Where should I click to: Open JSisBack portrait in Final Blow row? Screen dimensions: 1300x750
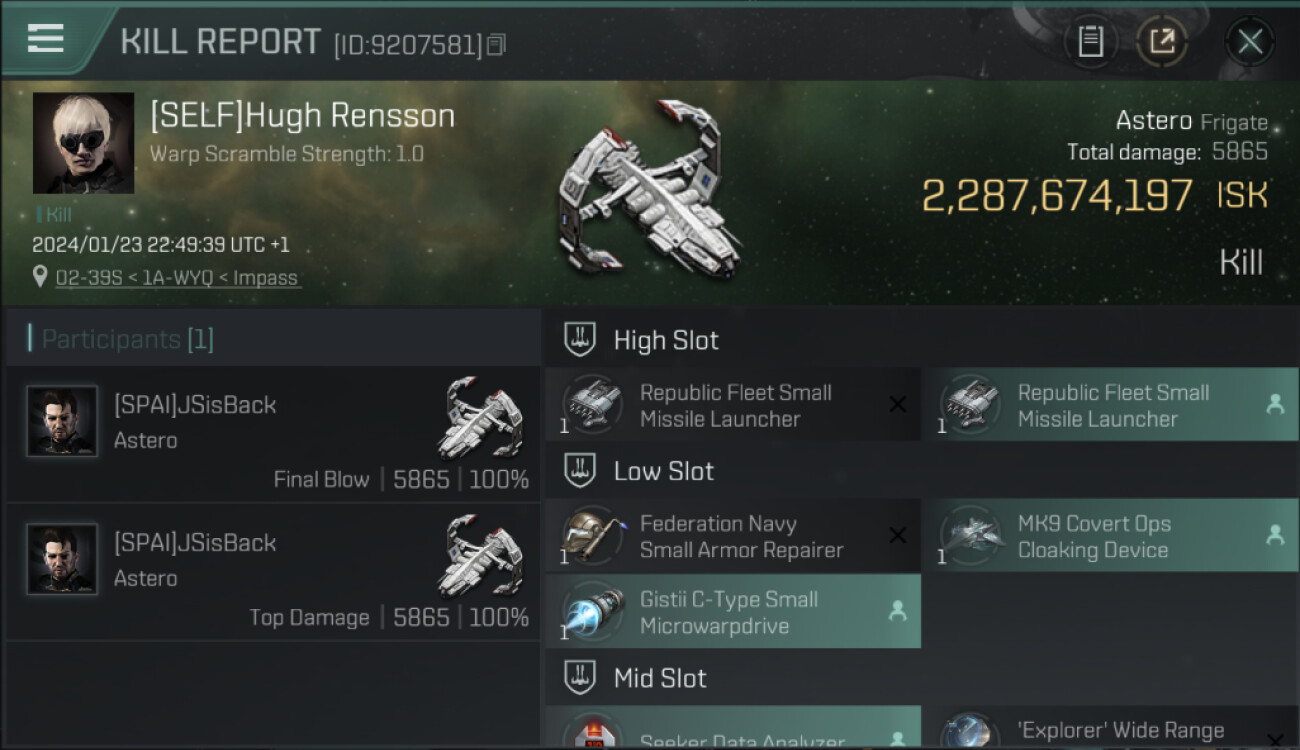62,421
